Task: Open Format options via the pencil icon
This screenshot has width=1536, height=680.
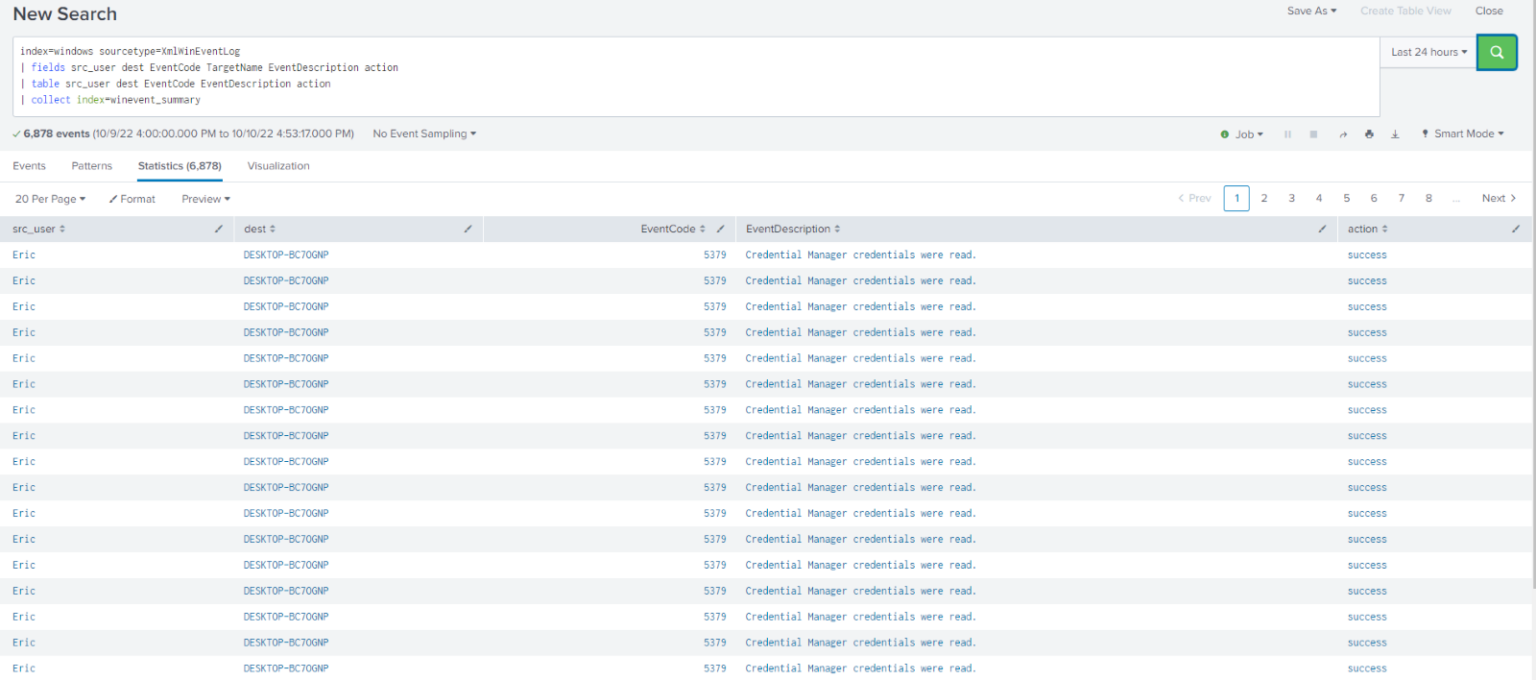Action: click(131, 198)
